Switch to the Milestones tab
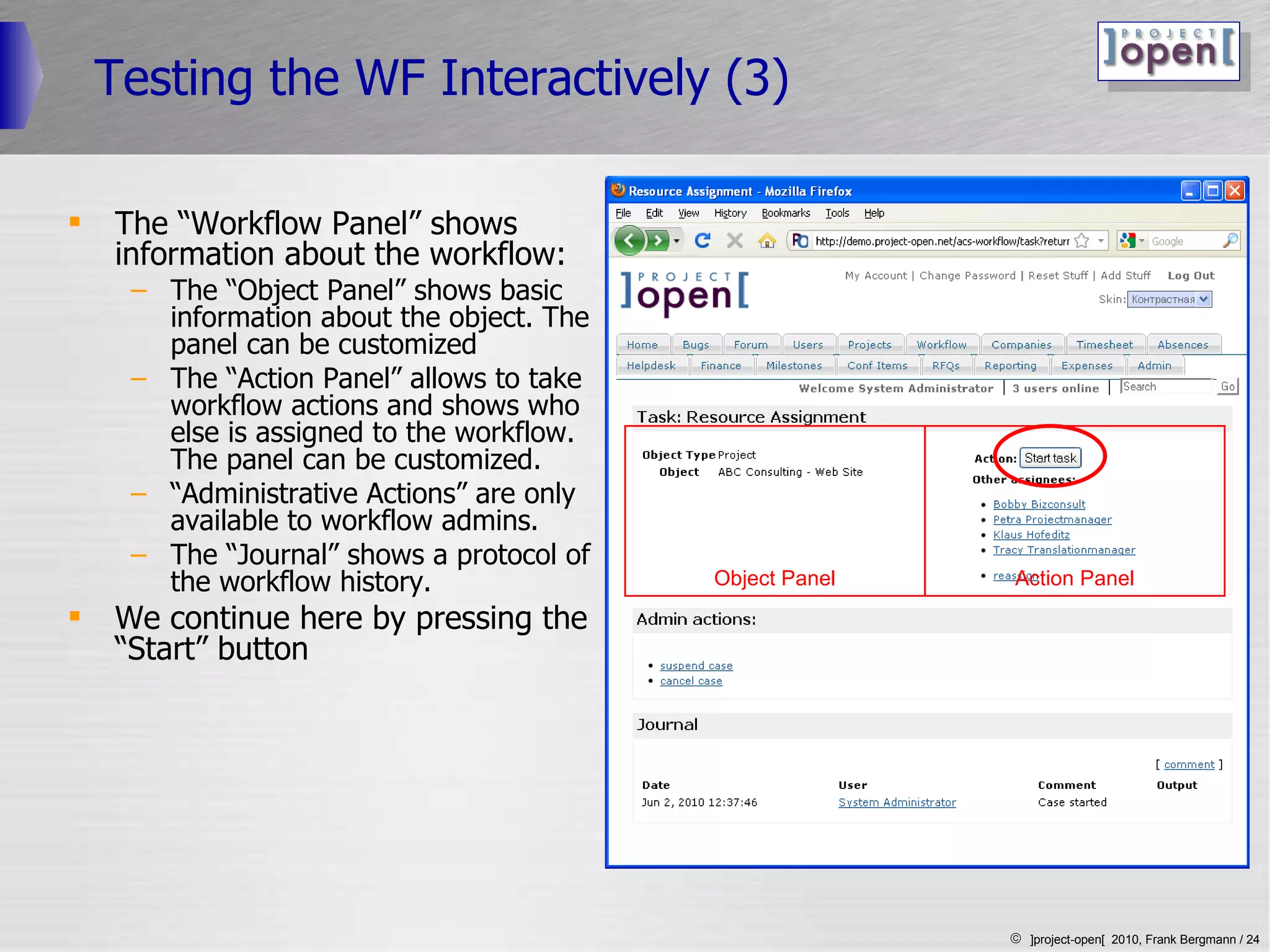1270x952 pixels. [794, 366]
